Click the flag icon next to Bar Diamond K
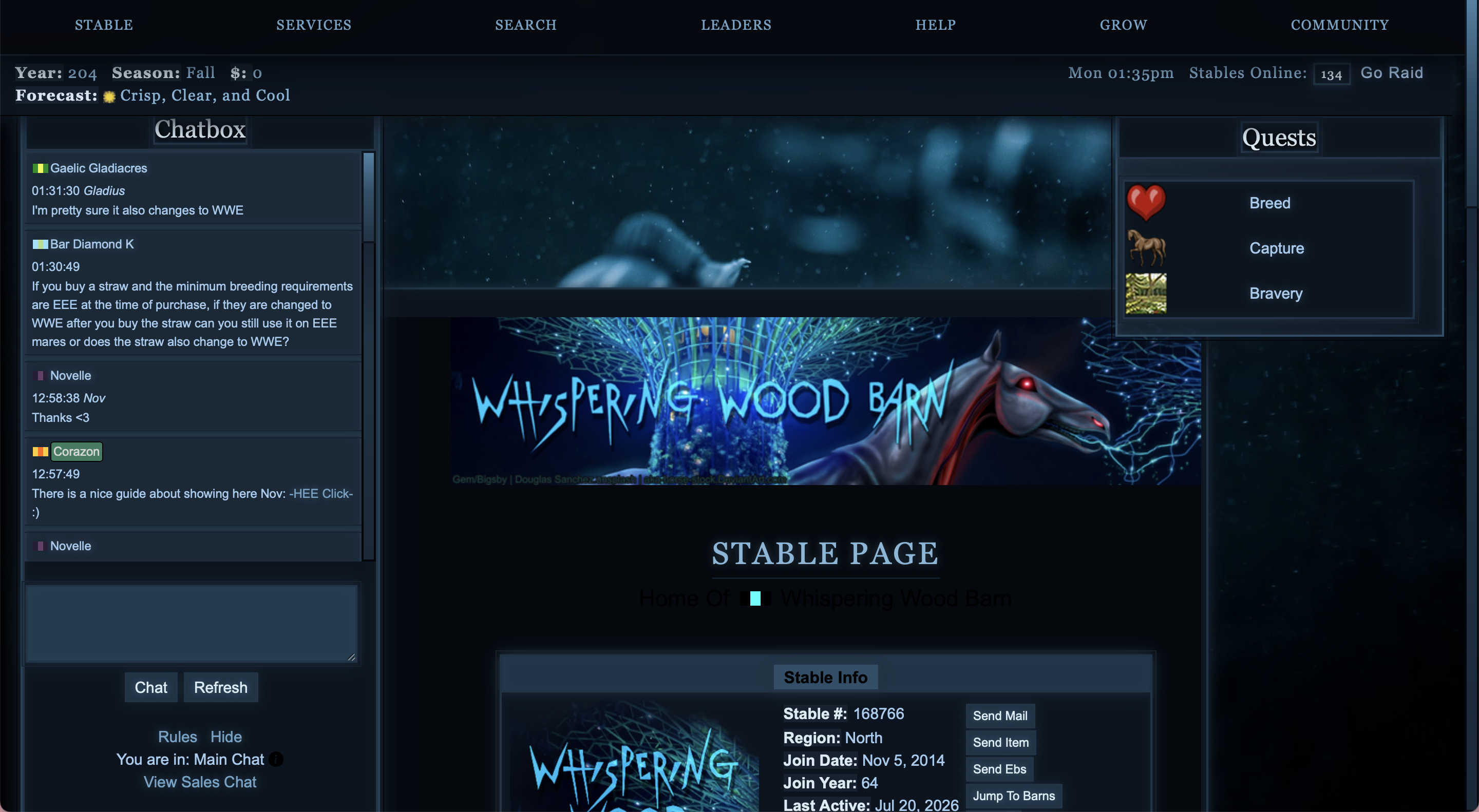The height and width of the screenshot is (812, 1479). pyautogui.click(x=40, y=244)
